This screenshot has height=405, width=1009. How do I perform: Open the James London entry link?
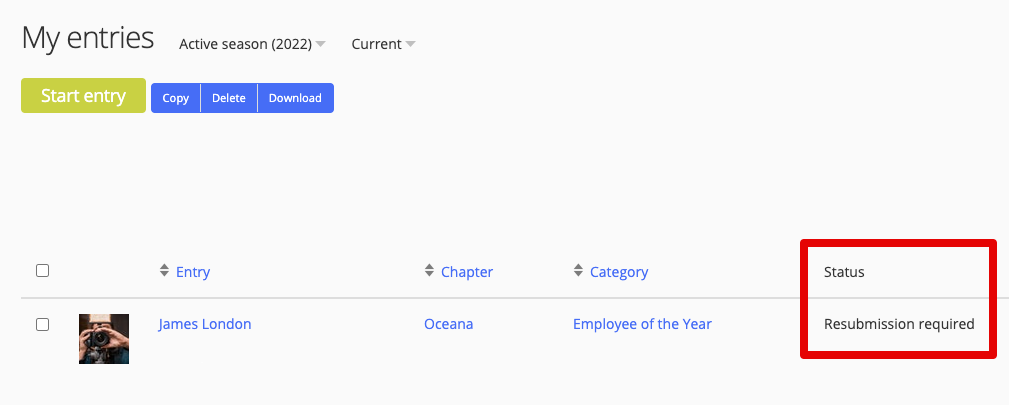coord(205,324)
